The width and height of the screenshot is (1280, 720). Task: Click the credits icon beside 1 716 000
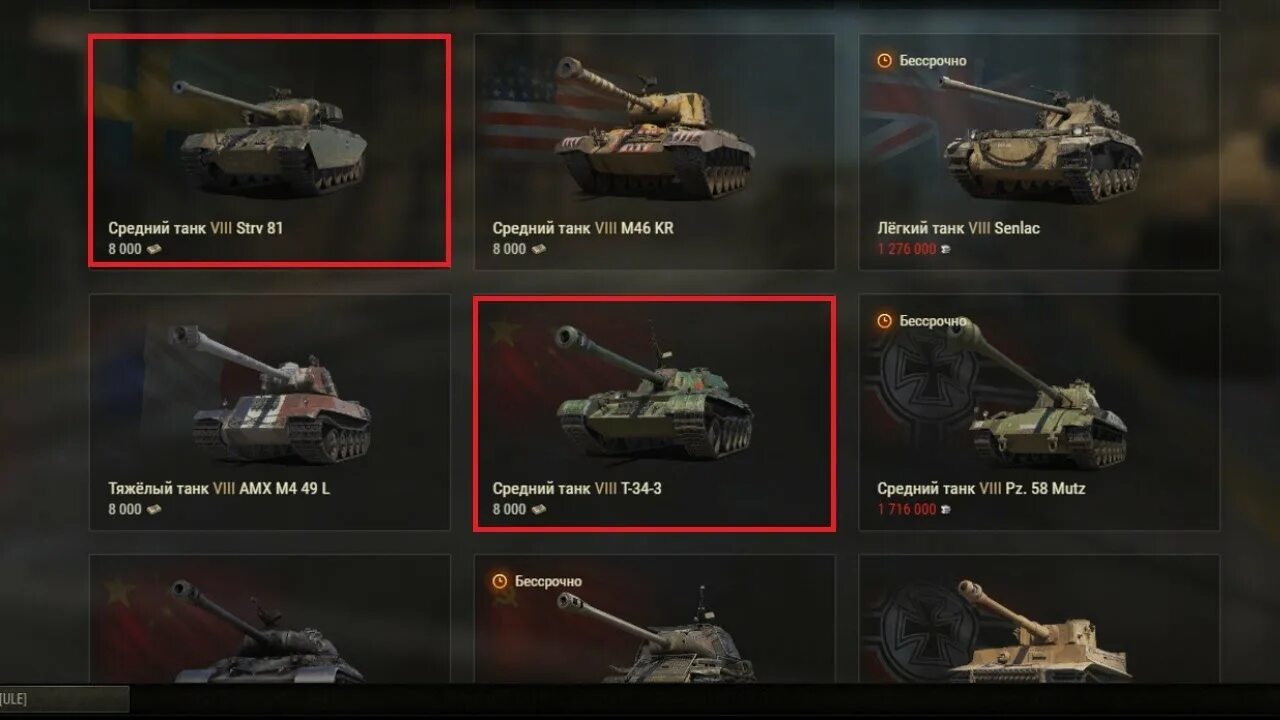[x=945, y=509]
